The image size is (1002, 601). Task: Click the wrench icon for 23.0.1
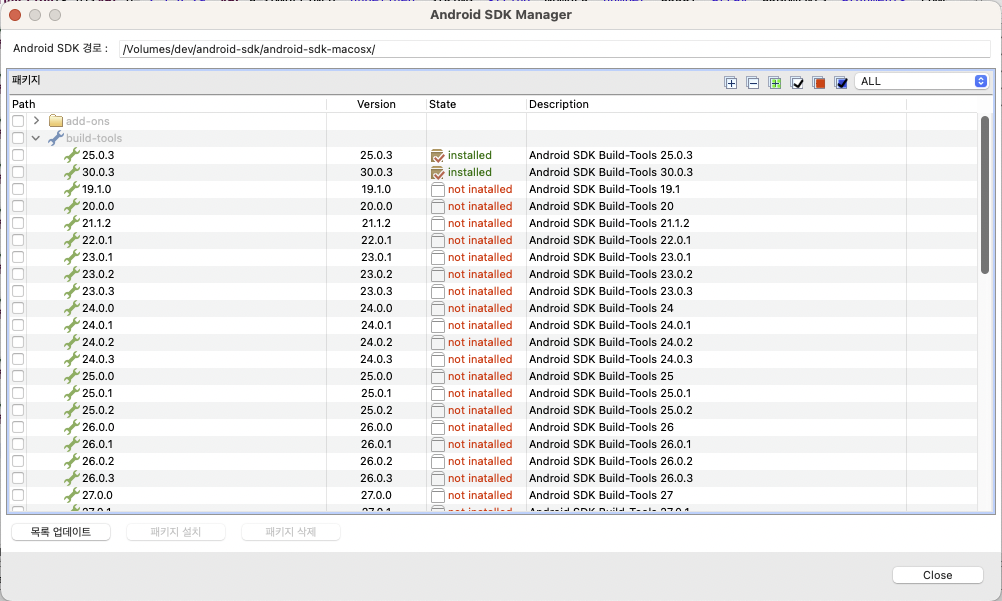tap(72, 257)
